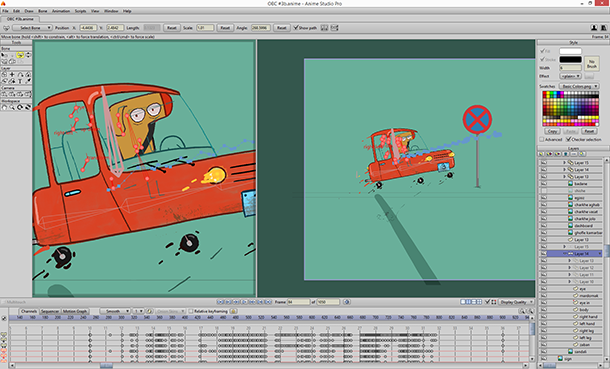Viewport: 610px width, 369px height.
Task: Select the highlighted yellow bone tool
Action: click(x=20, y=55)
